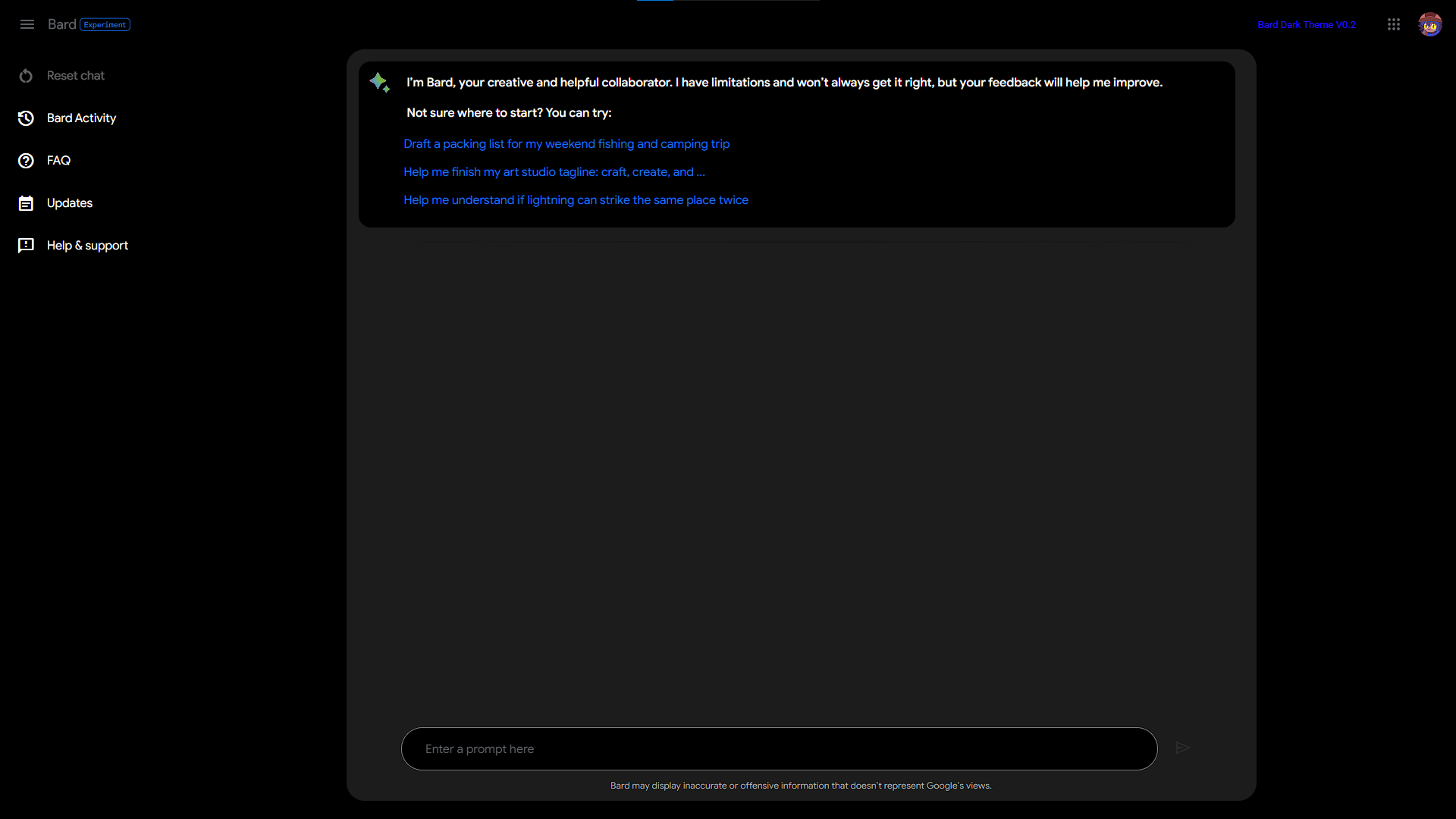Click the Help & support feedback icon

click(x=26, y=246)
